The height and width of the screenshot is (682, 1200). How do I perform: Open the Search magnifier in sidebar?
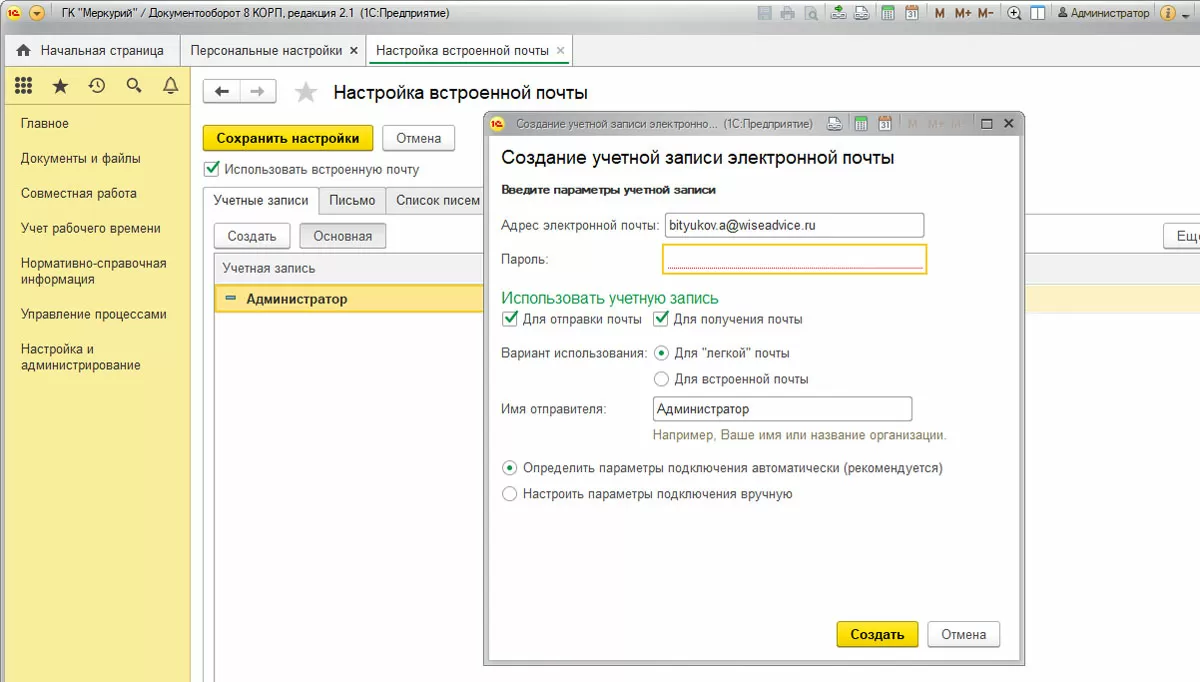pos(134,86)
